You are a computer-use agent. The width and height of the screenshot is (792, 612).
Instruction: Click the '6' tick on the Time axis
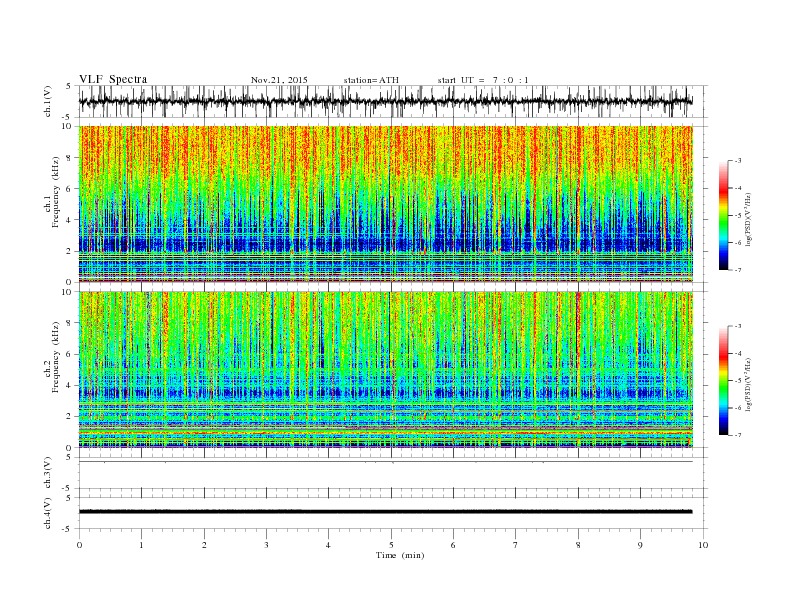(x=453, y=545)
